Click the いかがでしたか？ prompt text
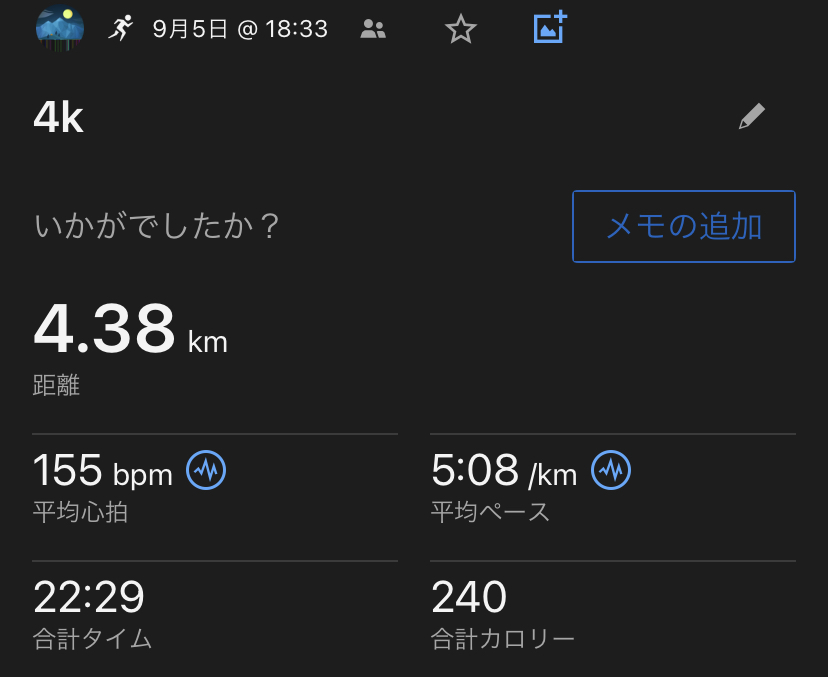828x677 pixels. (x=157, y=227)
